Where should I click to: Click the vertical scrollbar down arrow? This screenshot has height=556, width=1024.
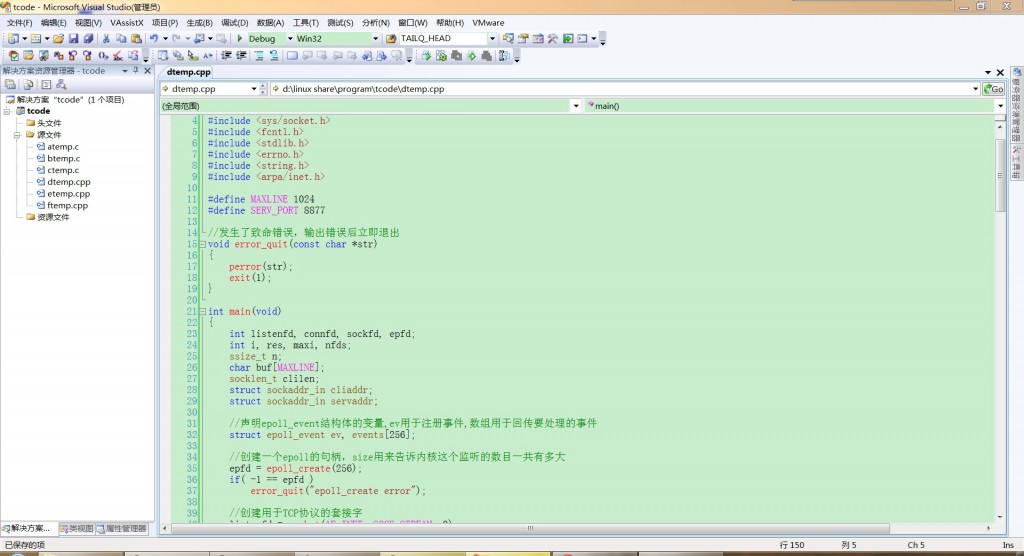tap(1000, 517)
